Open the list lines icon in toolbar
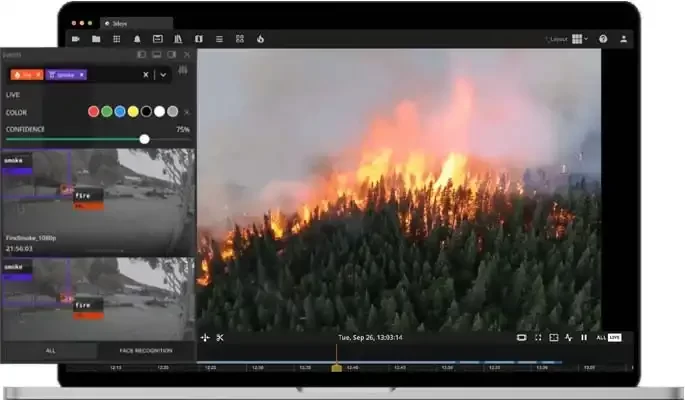Screen dimensions: 685x400 [219, 39]
